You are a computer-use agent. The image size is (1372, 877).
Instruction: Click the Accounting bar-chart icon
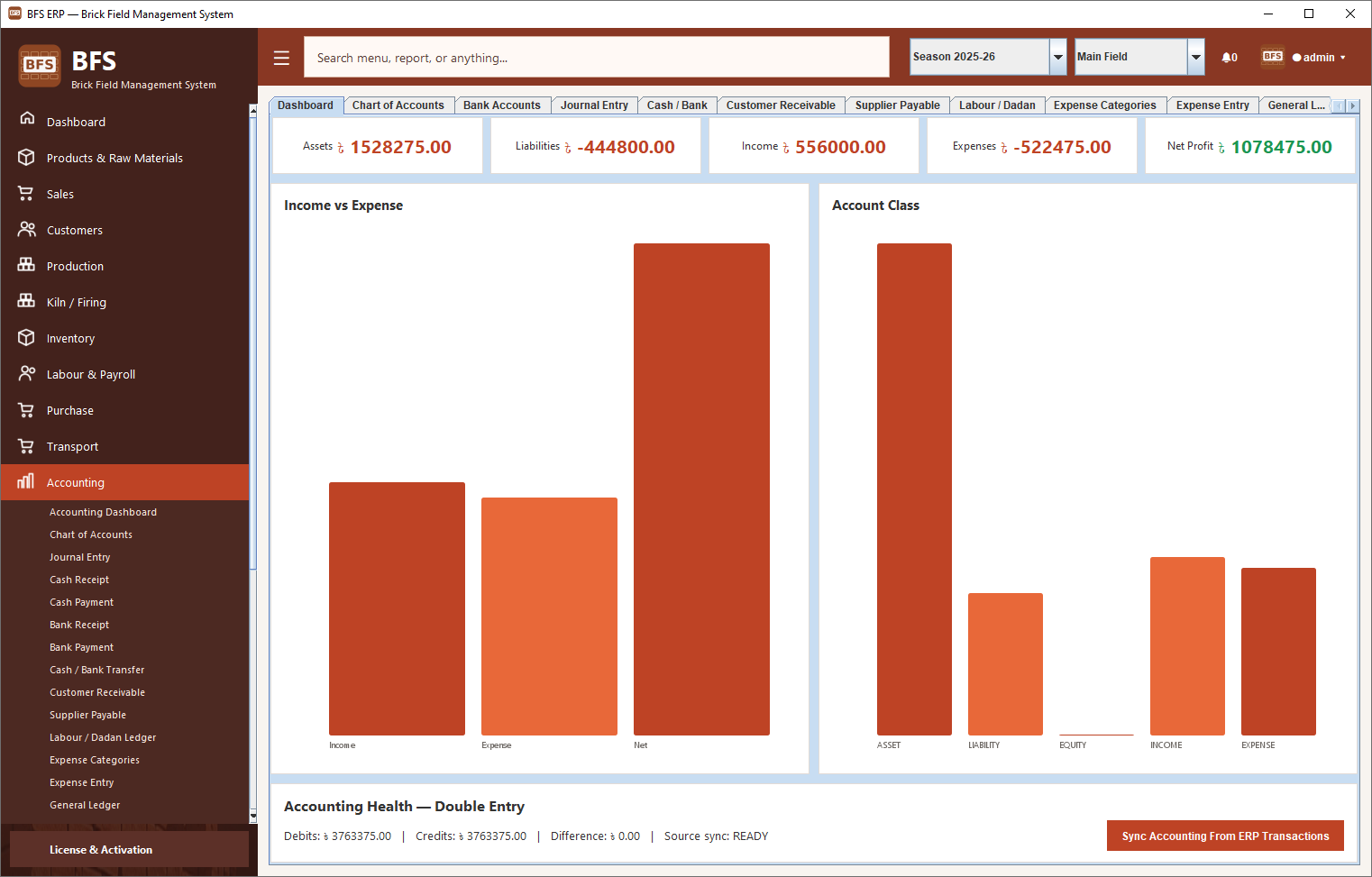pyautogui.click(x=26, y=481)
